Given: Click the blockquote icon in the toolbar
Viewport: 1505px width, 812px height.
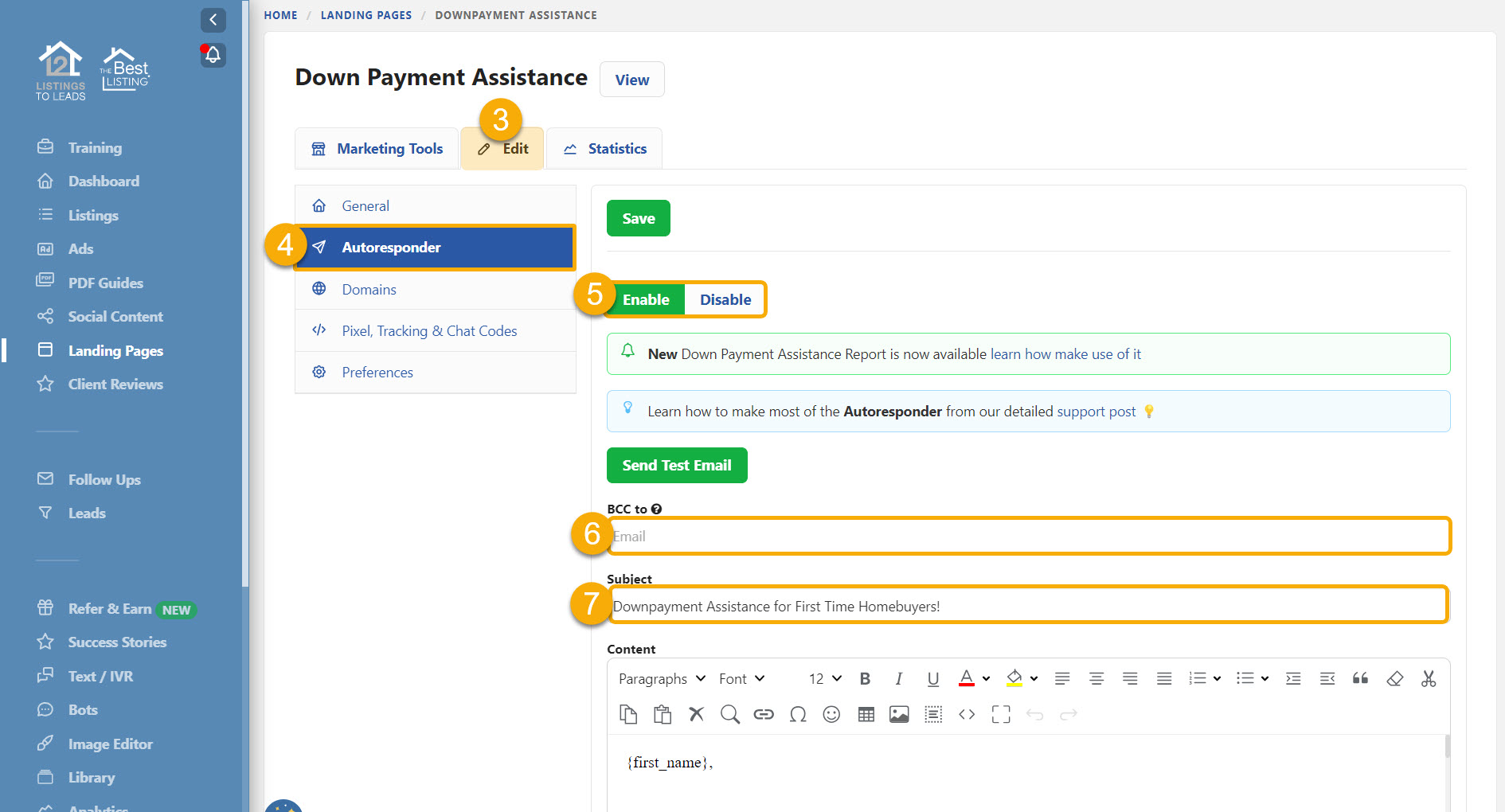Looking at the screenshot, I should coord(1360,678).
